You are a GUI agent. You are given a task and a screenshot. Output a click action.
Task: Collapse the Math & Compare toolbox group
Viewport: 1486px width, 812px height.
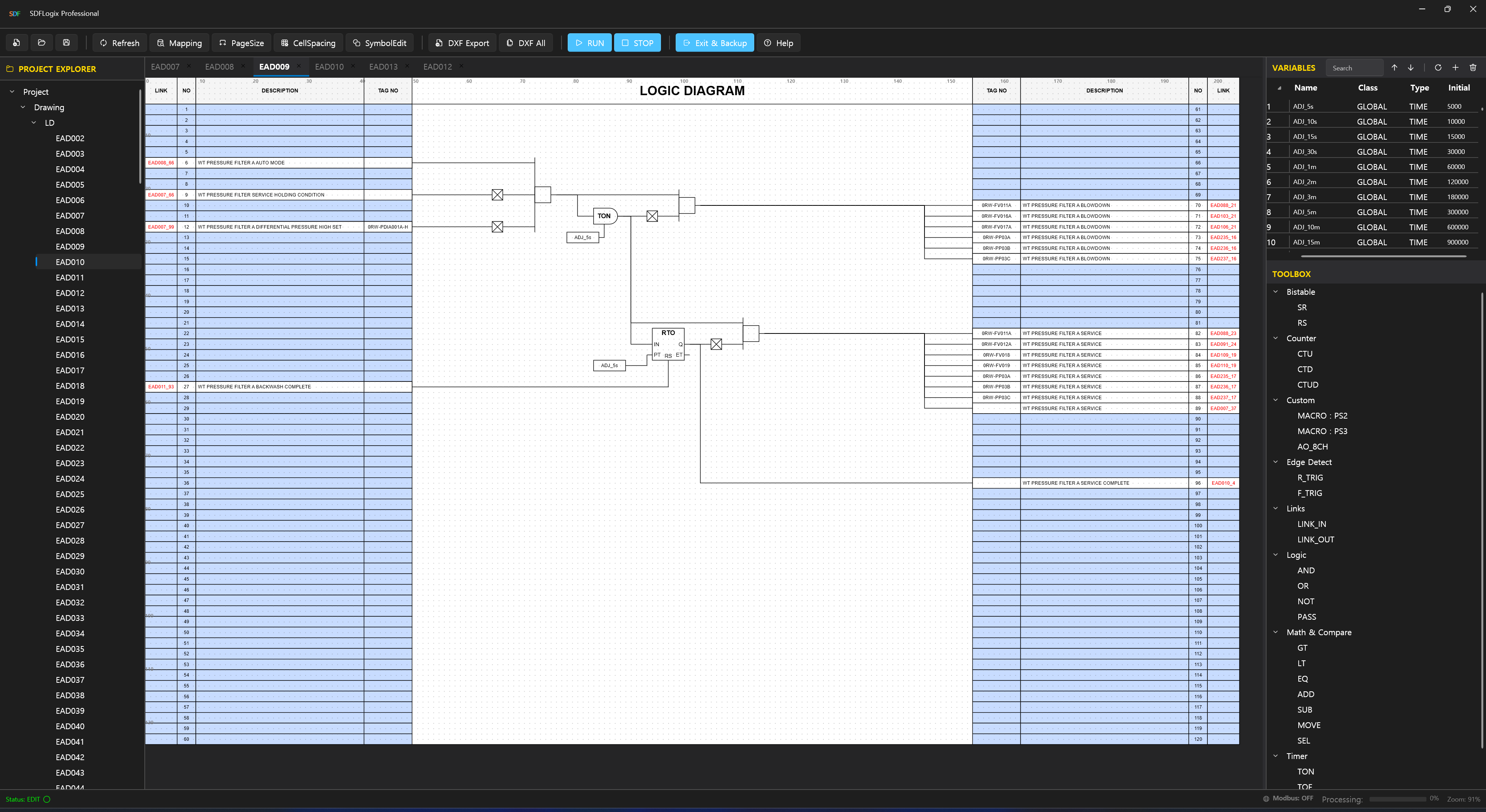click(1276, 632)
